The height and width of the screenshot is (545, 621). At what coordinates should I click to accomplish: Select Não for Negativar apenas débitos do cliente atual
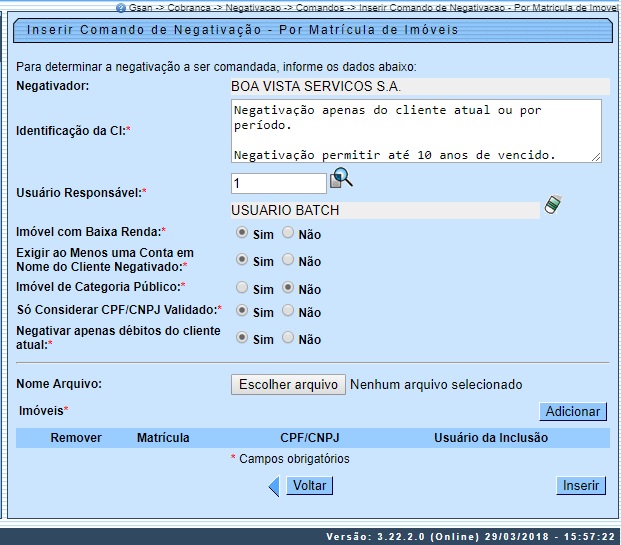288,338
